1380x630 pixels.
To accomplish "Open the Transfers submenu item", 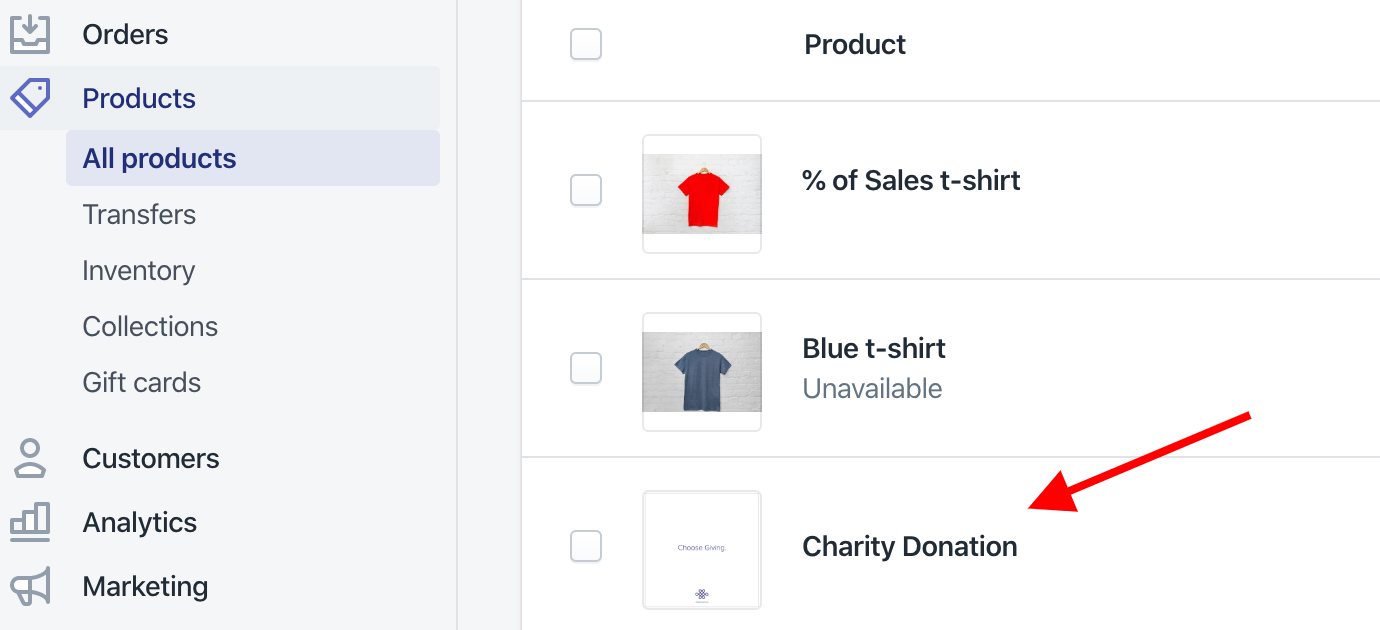I will point(139,214).
